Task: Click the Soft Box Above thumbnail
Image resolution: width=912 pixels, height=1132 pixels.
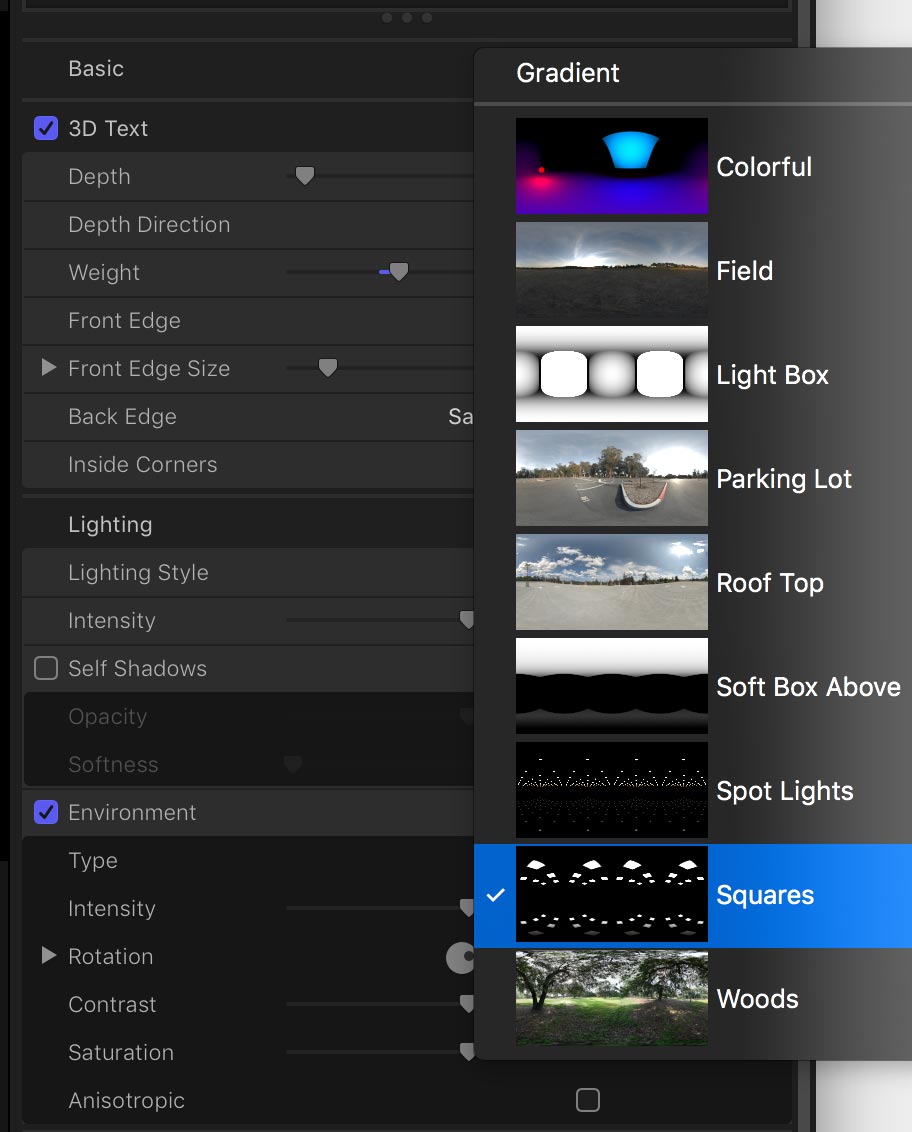Action: 612,686
